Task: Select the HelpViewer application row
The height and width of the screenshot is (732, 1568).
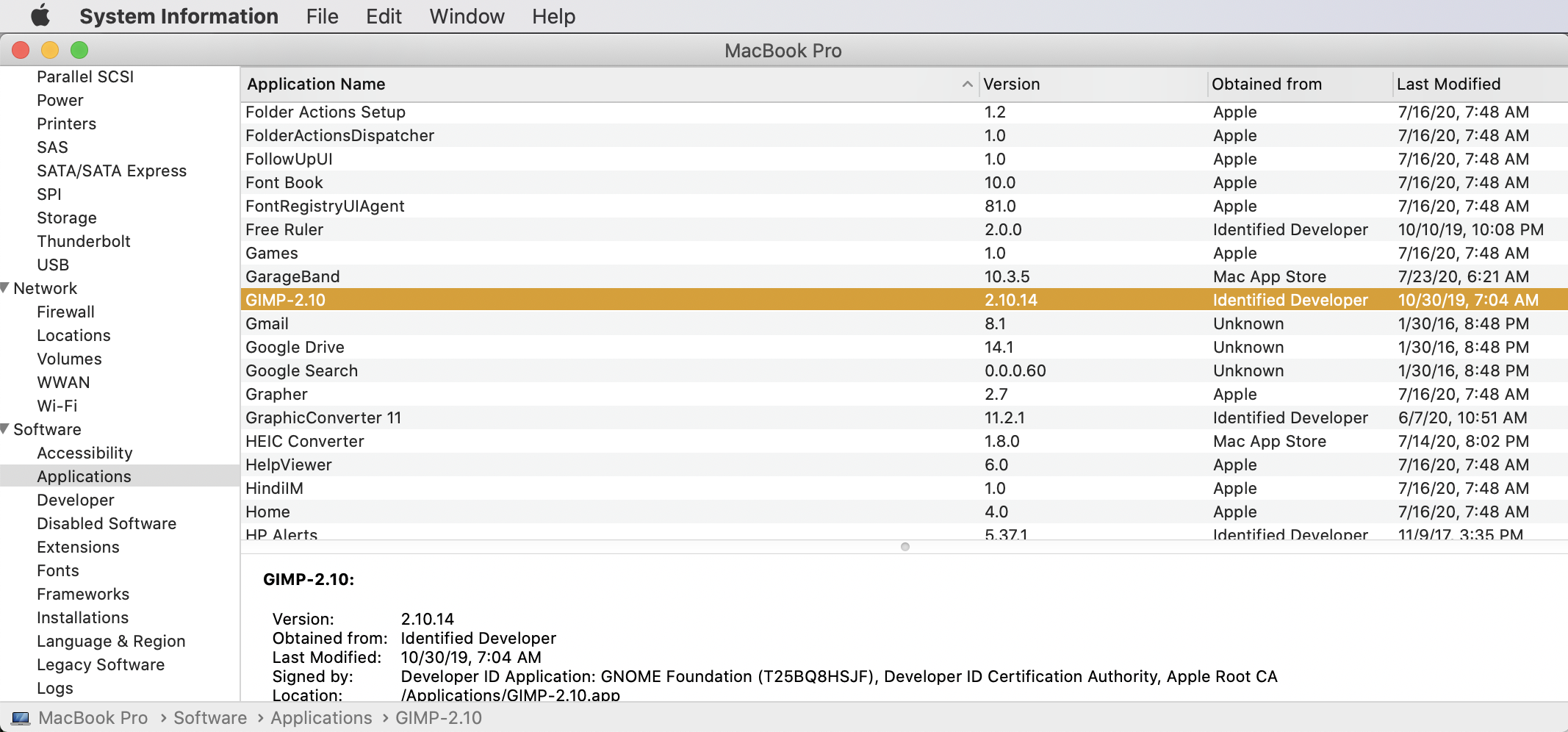Action: tap(905, 464)
